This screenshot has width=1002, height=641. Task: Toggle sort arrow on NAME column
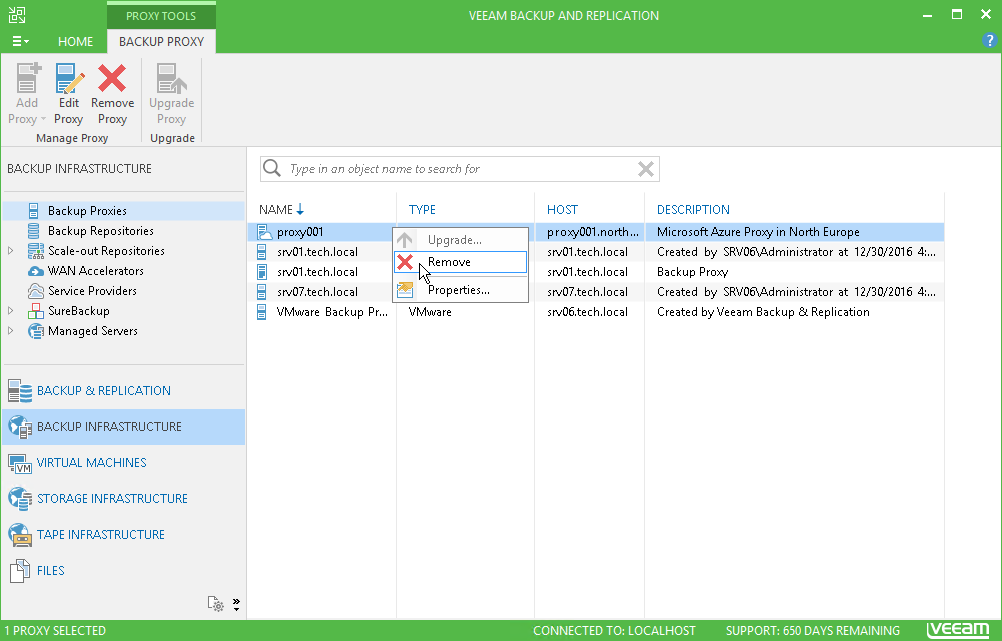pos(300,210)
